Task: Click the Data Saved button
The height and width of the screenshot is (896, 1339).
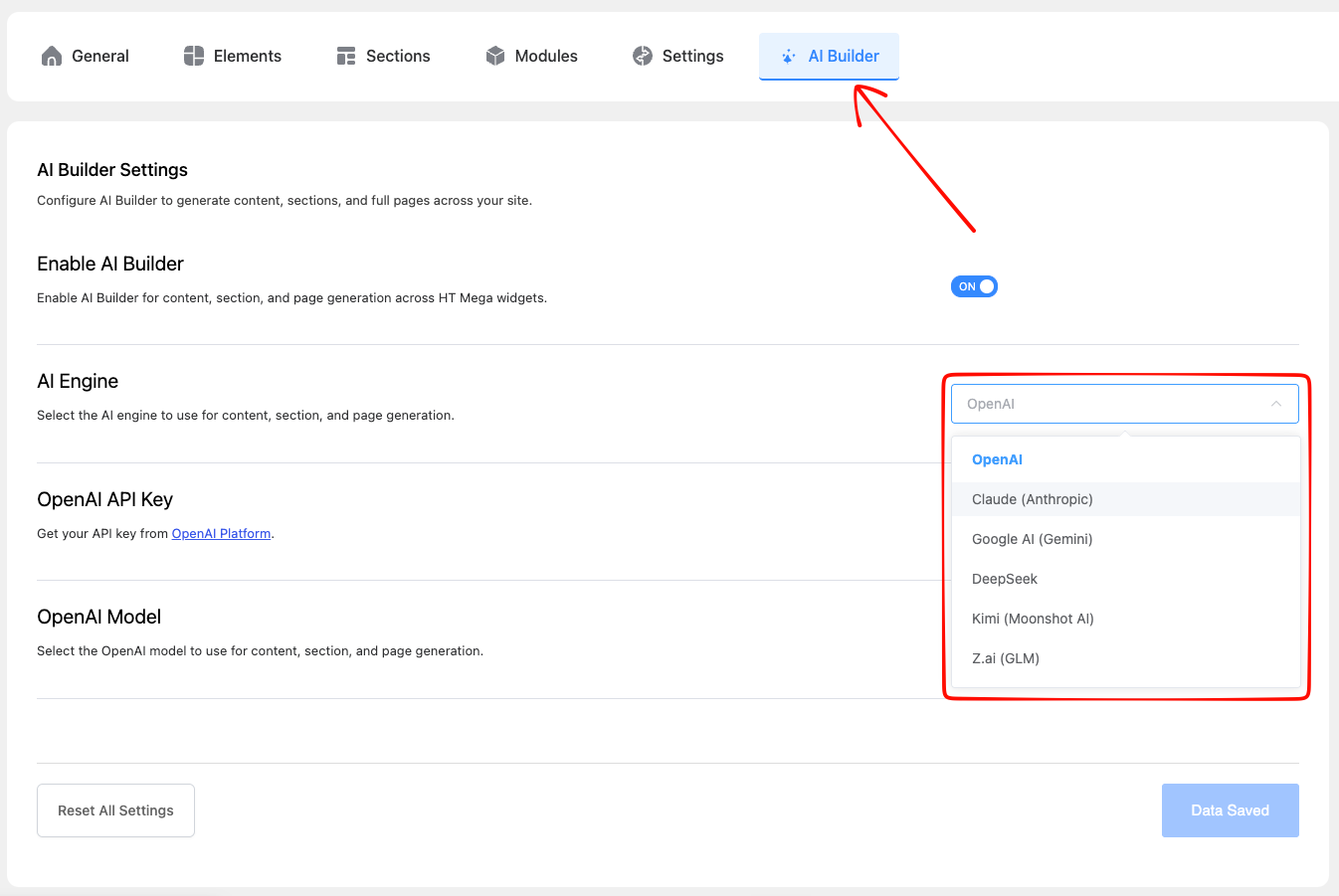Action: pos(1231,810)
